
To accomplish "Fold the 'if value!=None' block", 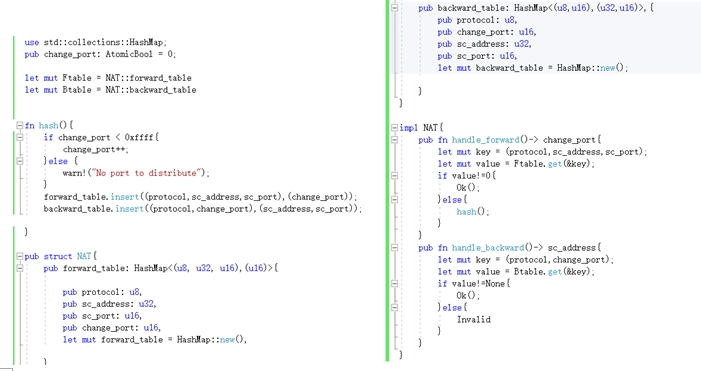I will pyautogui.click(x=395, y=283).
